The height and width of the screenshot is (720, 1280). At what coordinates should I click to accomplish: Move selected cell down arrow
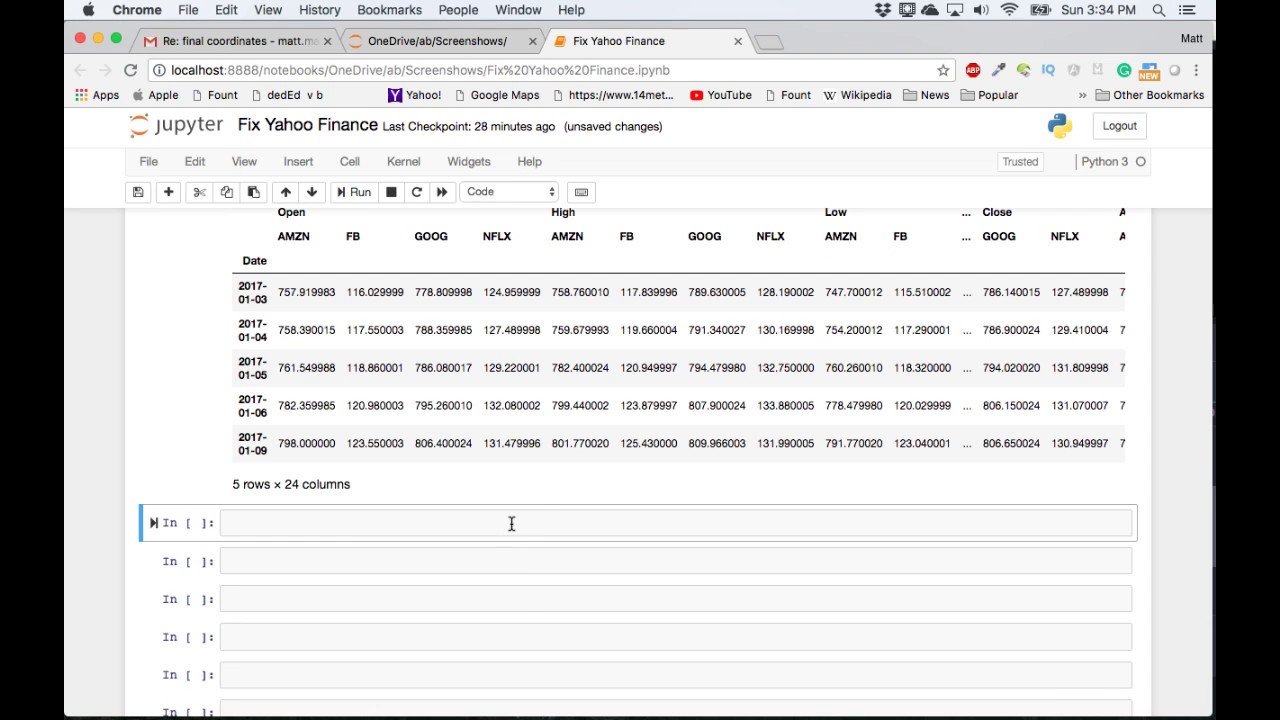[x=312, y=192]
